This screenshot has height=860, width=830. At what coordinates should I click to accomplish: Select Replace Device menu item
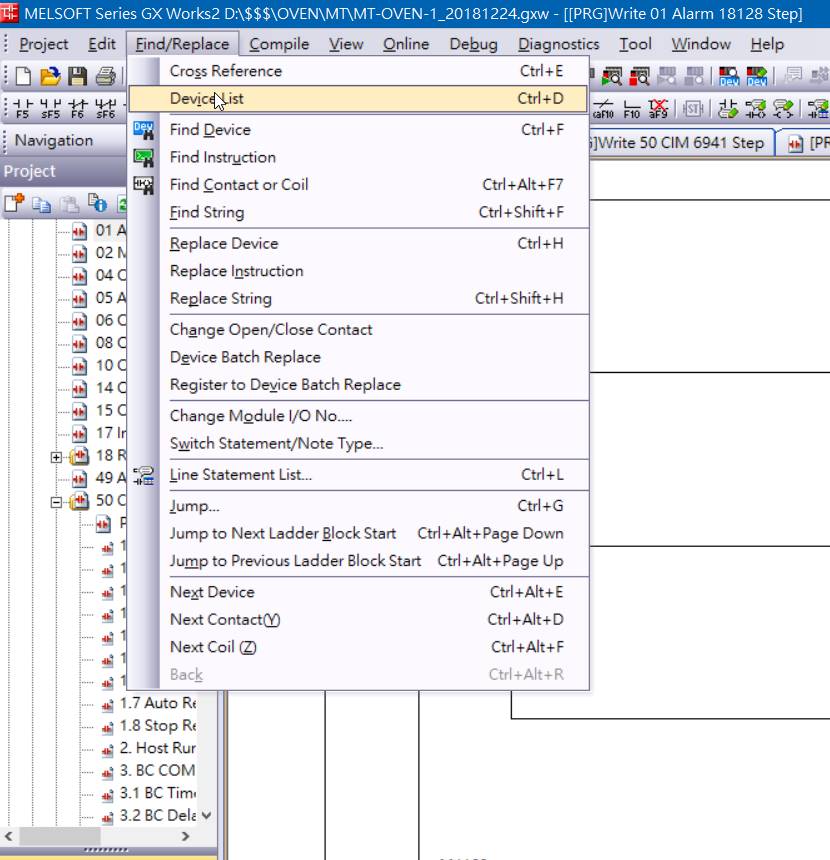click(x=224, y=243)
